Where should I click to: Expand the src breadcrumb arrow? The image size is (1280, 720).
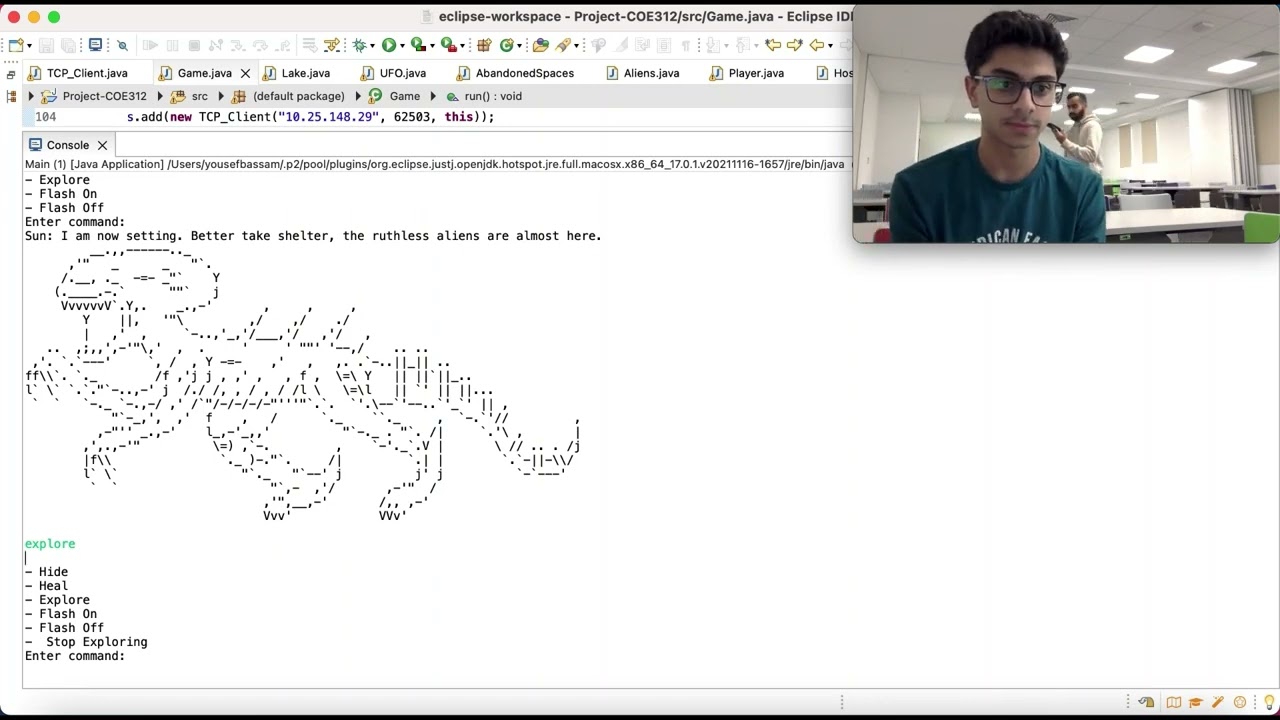tap(160, 96)
